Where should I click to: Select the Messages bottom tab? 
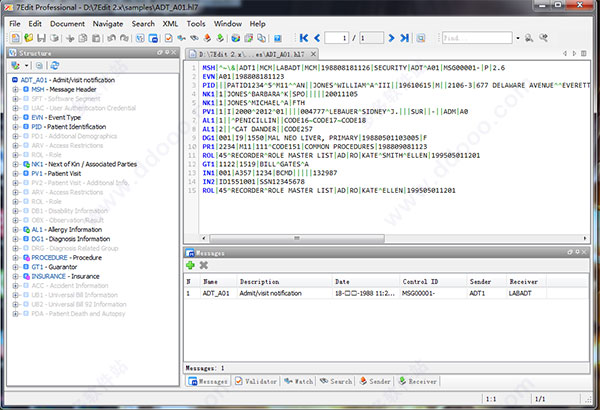coord(209,381)
